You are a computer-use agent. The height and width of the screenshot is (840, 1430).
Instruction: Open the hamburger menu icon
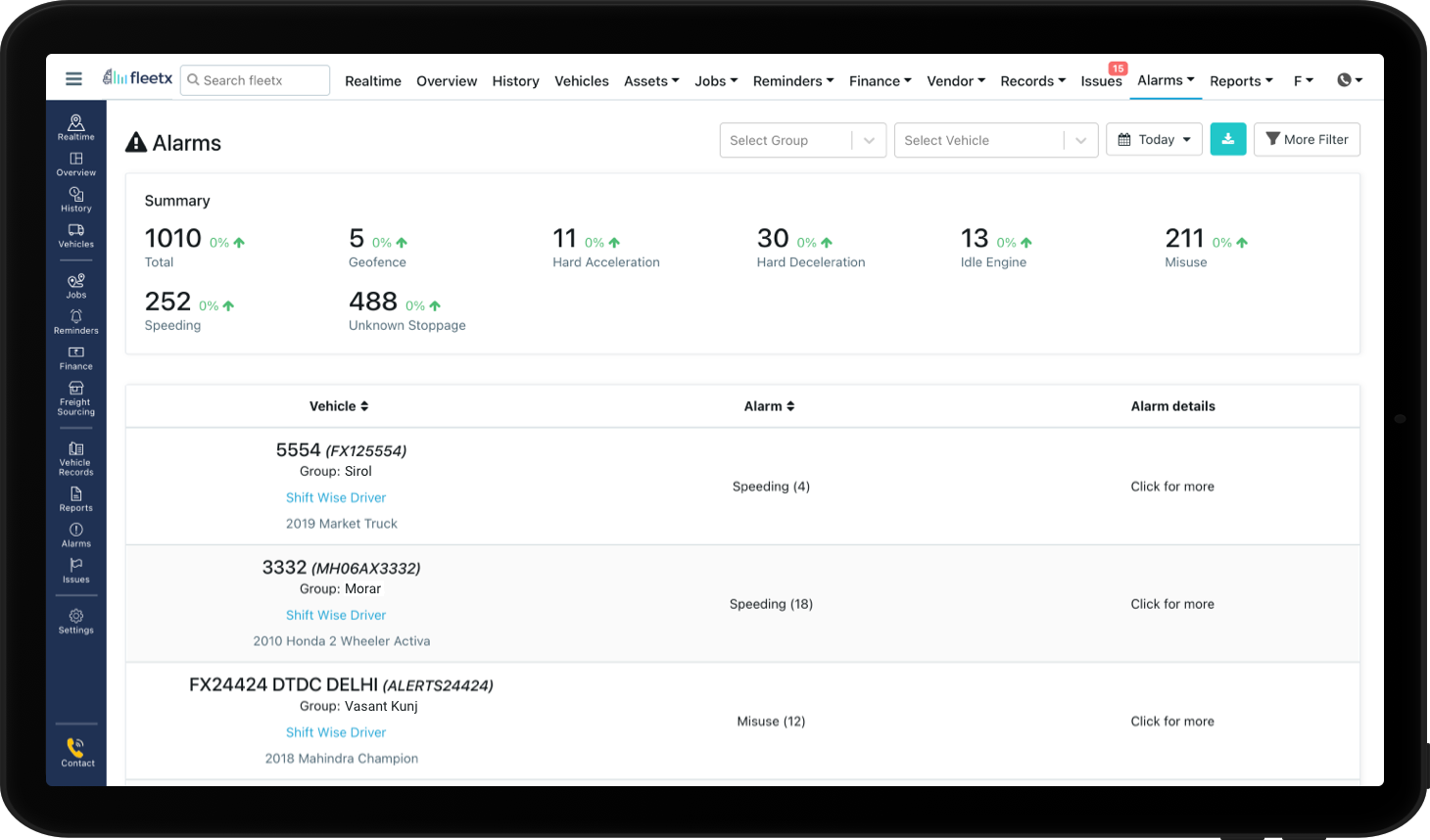coord(73,79)
